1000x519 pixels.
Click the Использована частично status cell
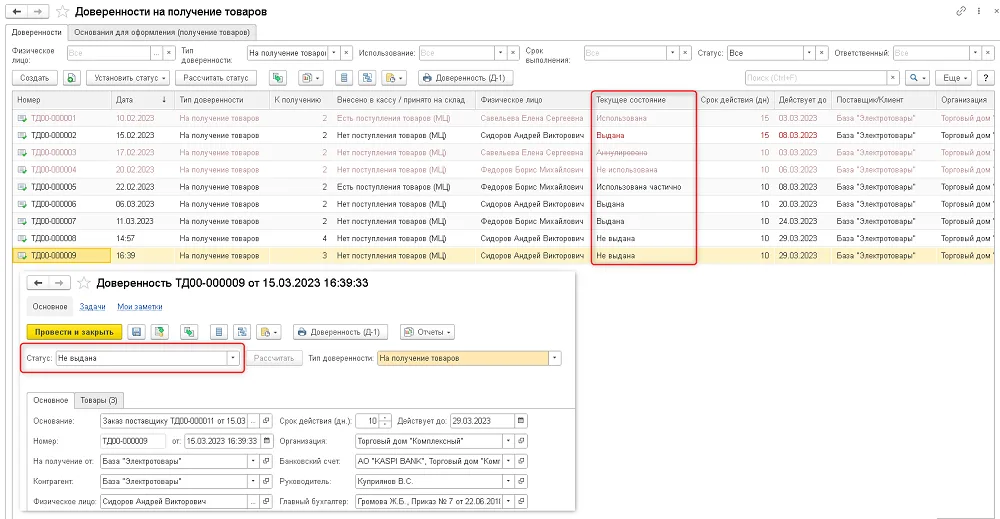(643, 187)
